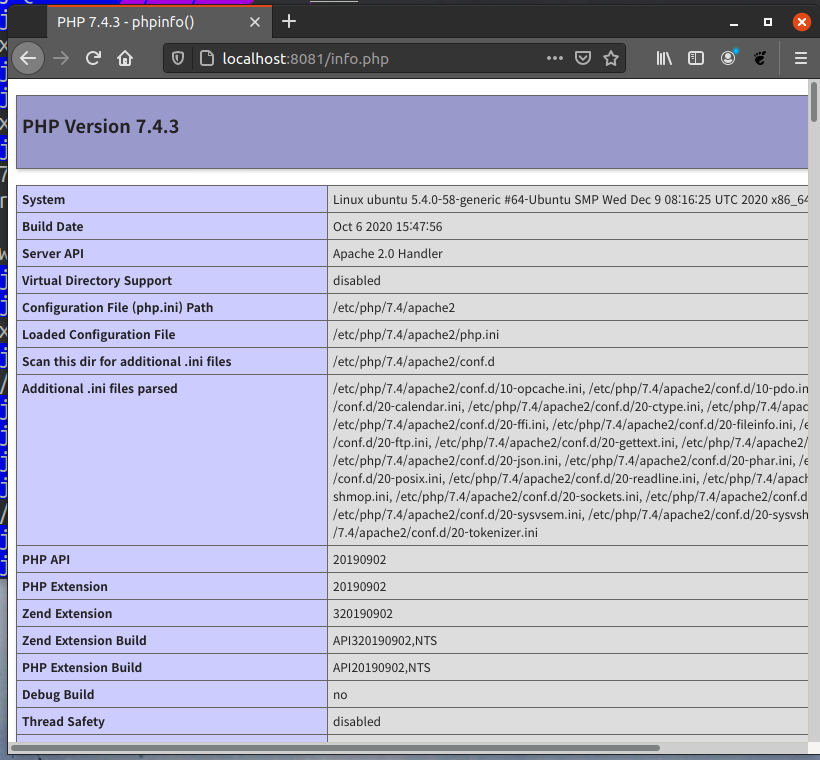
Task: Minimize the Firefox window
Action: (734, 22)
